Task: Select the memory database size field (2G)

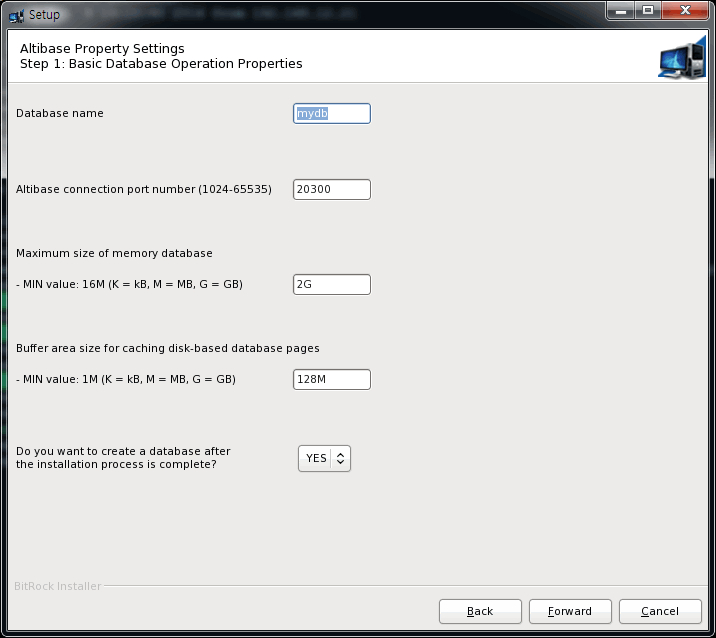Action: [x=332, y=285]
